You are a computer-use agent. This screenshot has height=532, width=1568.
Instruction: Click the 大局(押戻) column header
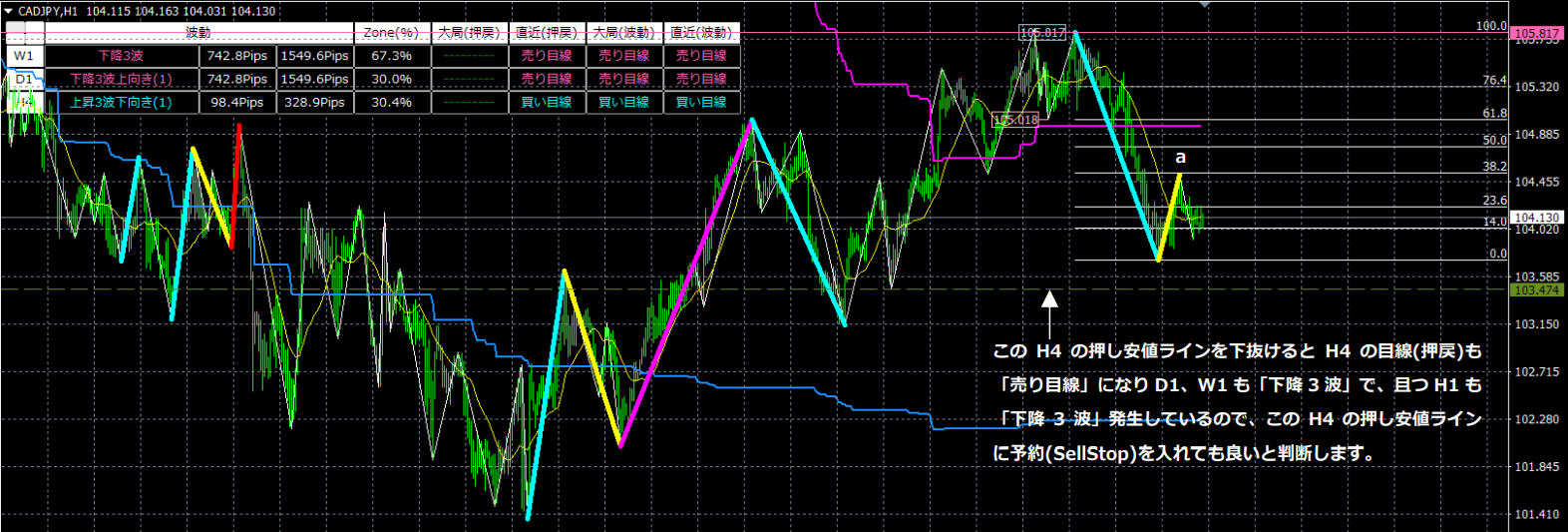469,33
